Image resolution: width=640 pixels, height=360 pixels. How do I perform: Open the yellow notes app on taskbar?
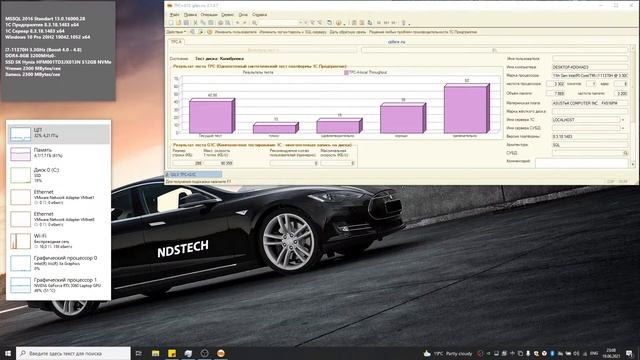(x=172, y=353)
